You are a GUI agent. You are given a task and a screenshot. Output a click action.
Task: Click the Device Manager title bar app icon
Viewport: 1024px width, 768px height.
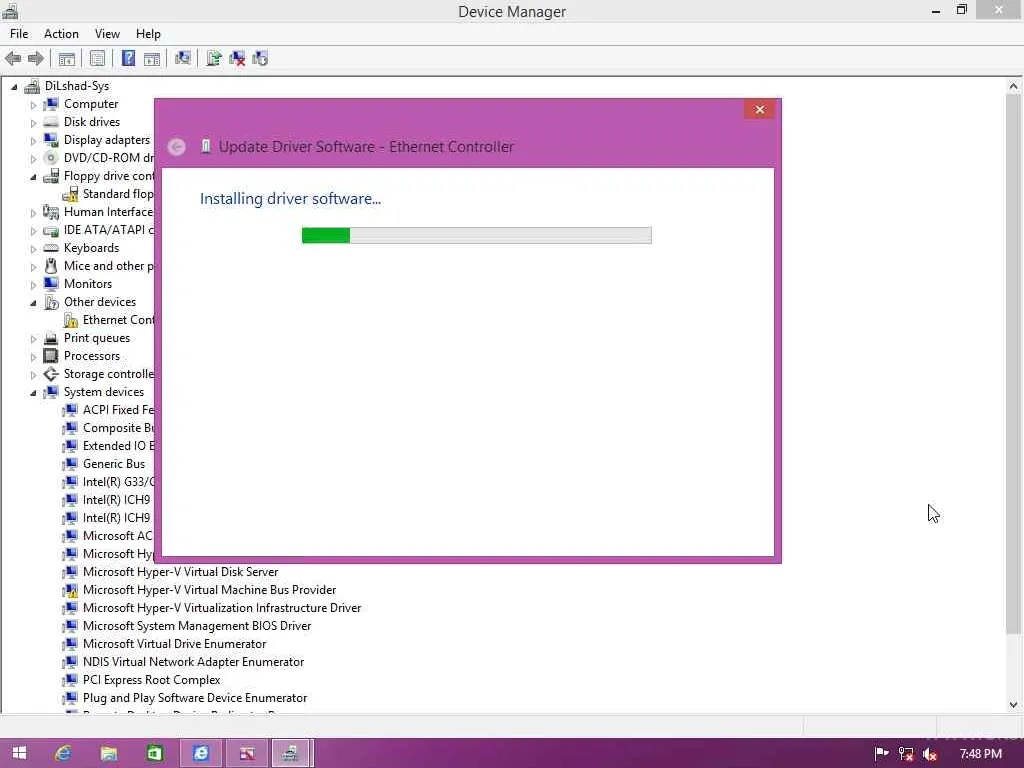[10, 10]
